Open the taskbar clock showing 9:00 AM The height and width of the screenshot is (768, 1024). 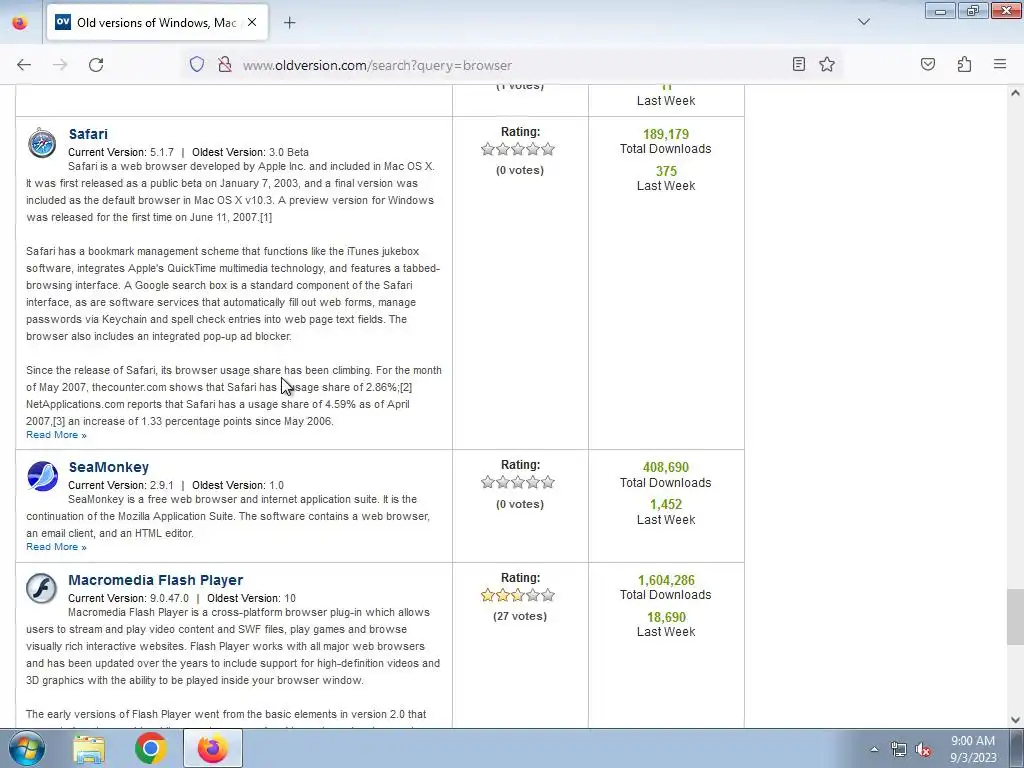click(973, 749)
